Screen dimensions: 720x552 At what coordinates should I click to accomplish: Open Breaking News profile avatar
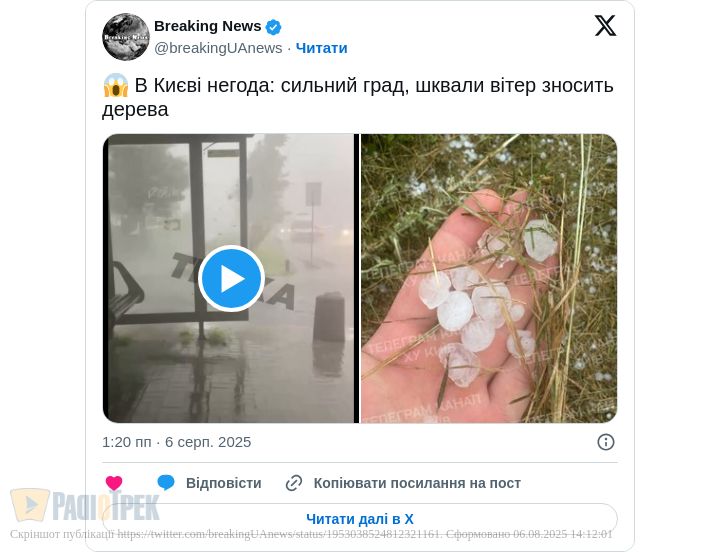point(126,37)
